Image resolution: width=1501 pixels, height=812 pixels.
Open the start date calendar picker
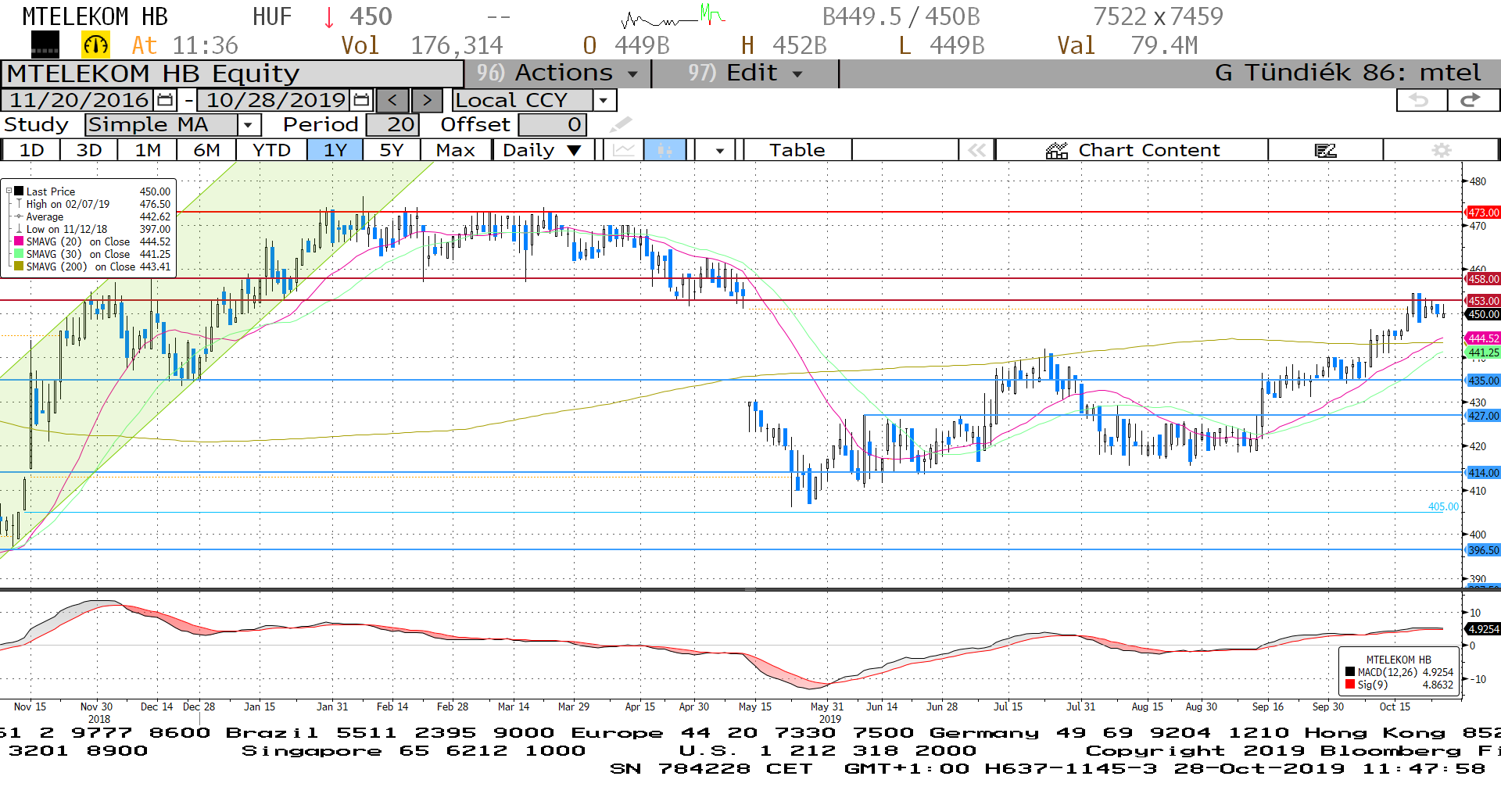[165, 100]
